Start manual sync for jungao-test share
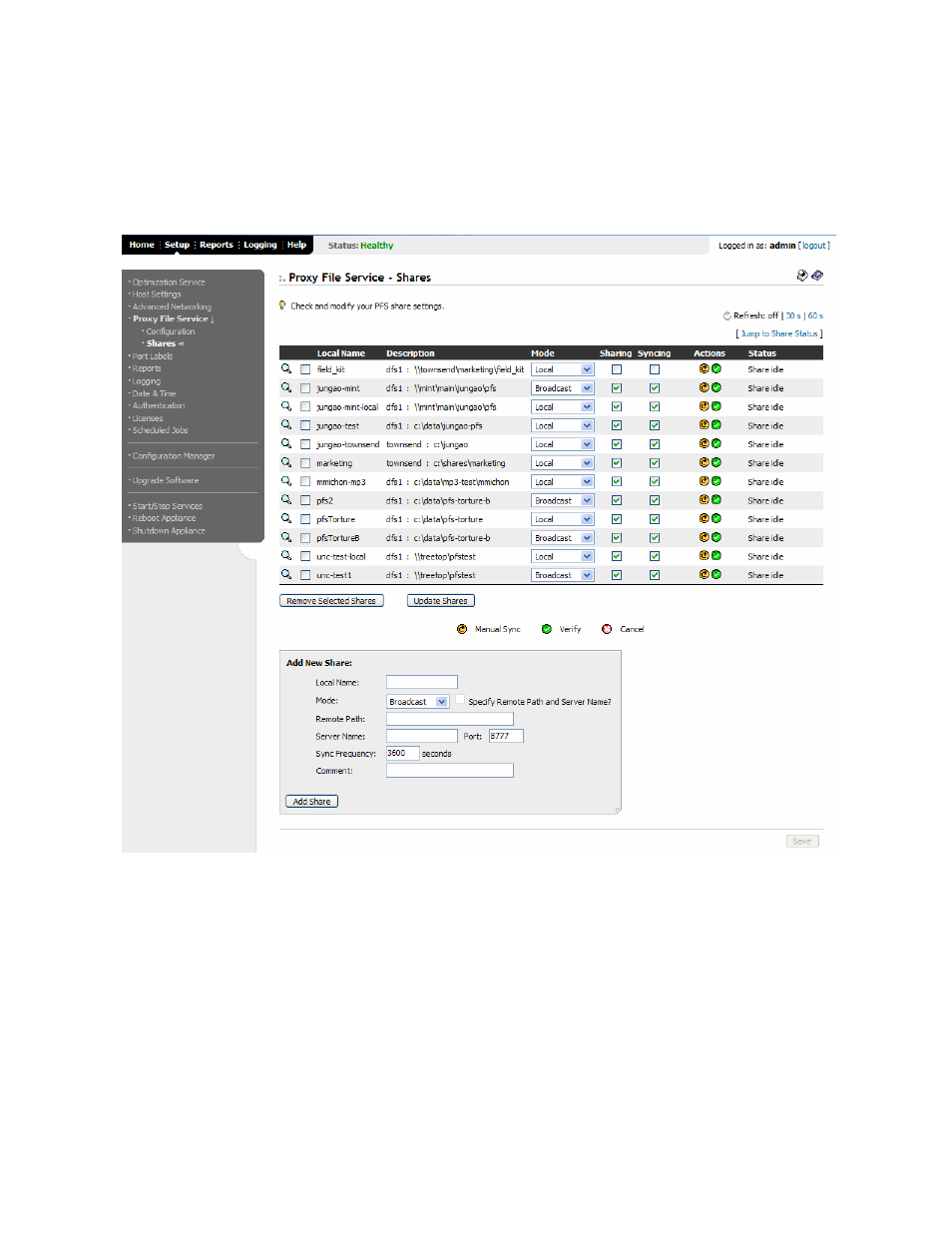The image size is (952, 1233). click(x=704, y=425)
